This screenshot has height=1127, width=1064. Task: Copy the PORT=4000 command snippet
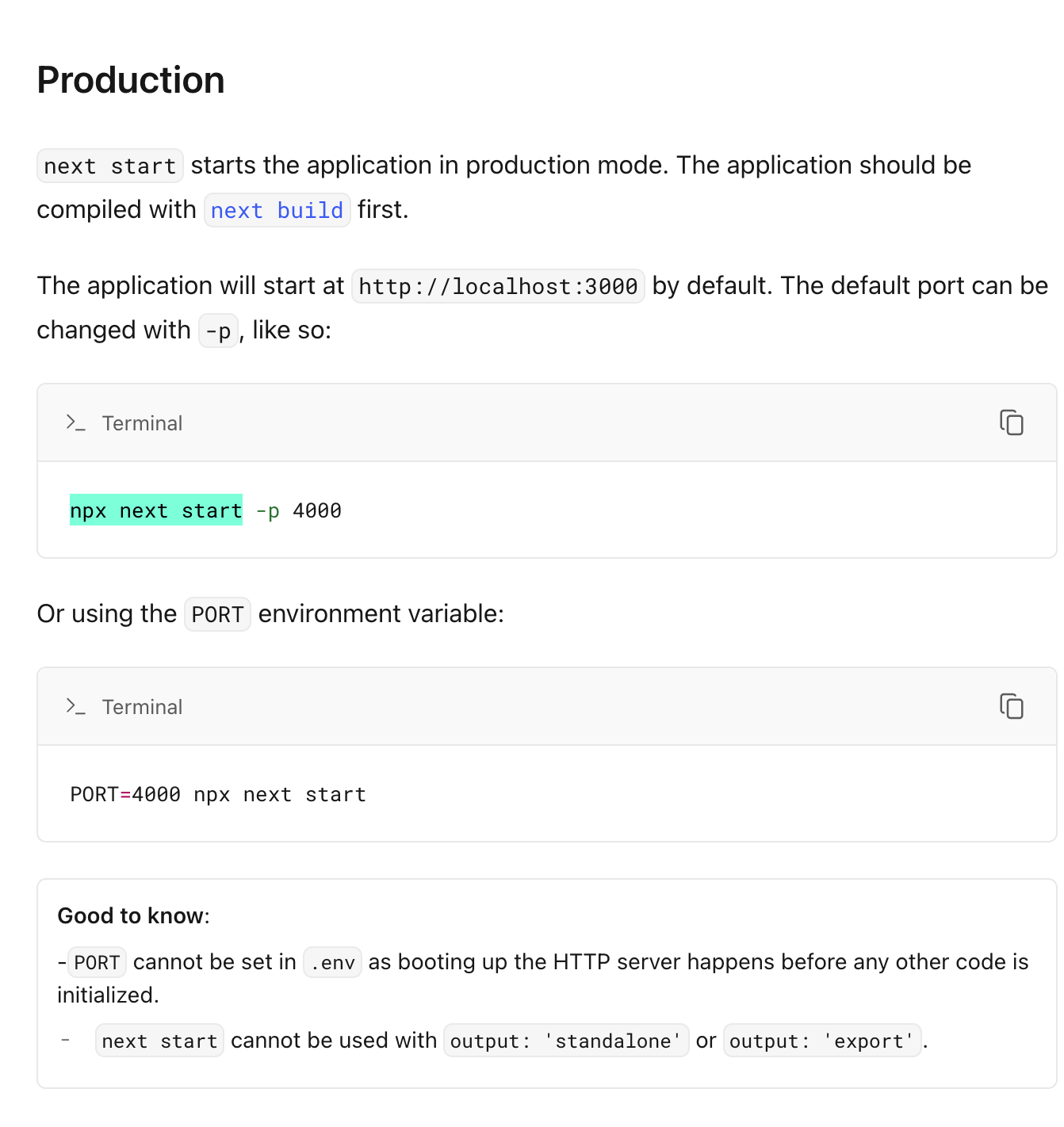1011,706
